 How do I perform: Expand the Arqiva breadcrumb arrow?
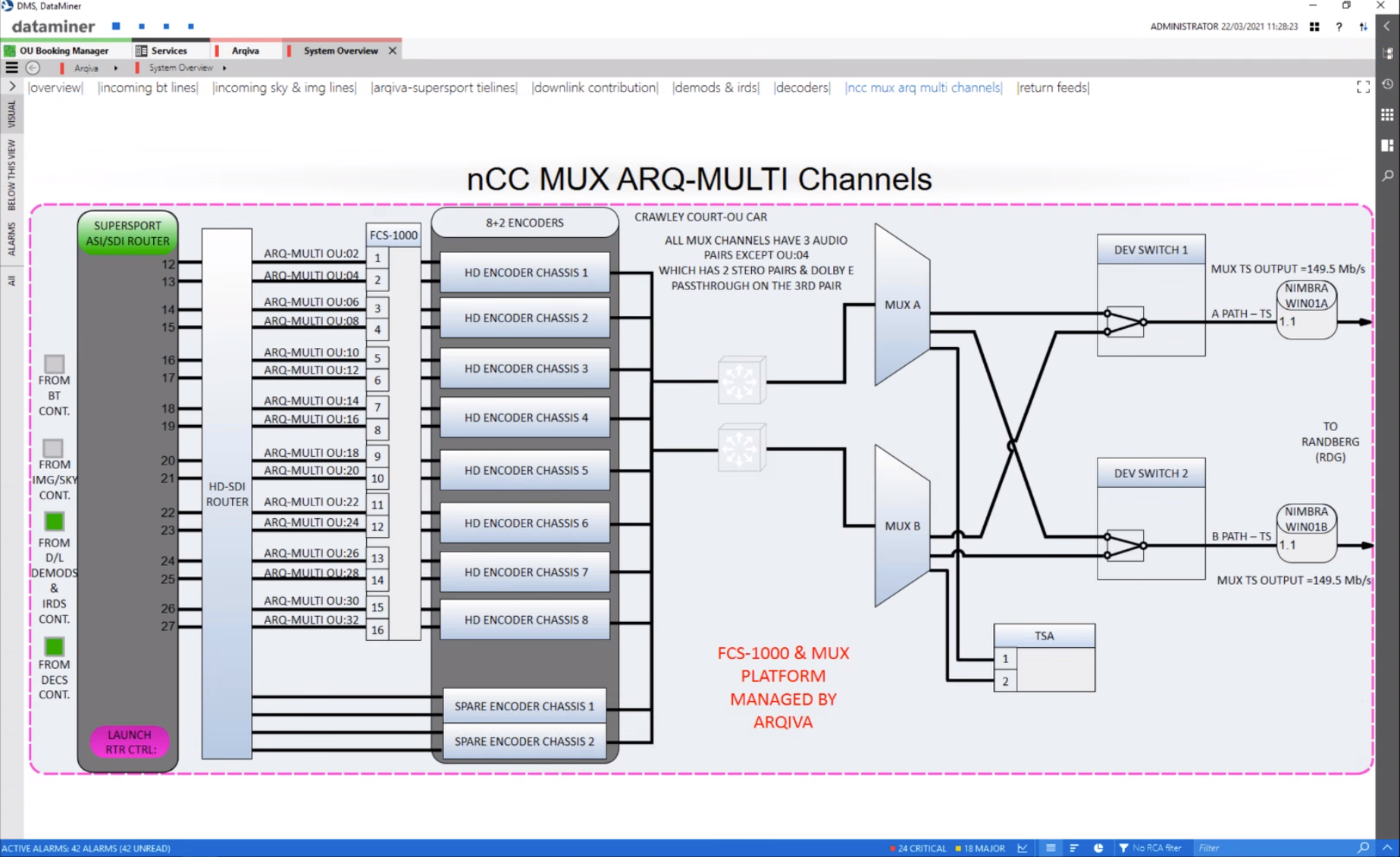click(x=115, y=68)
